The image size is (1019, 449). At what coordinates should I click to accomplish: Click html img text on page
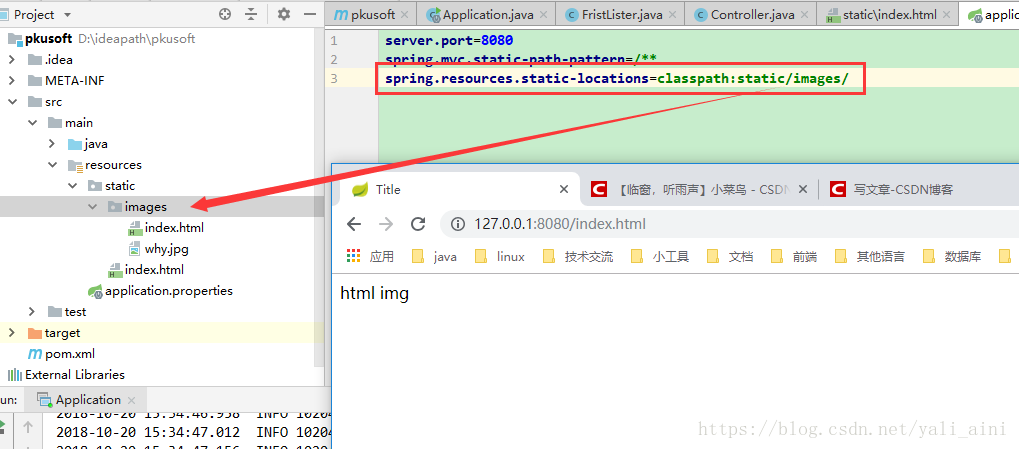point(374,294)
